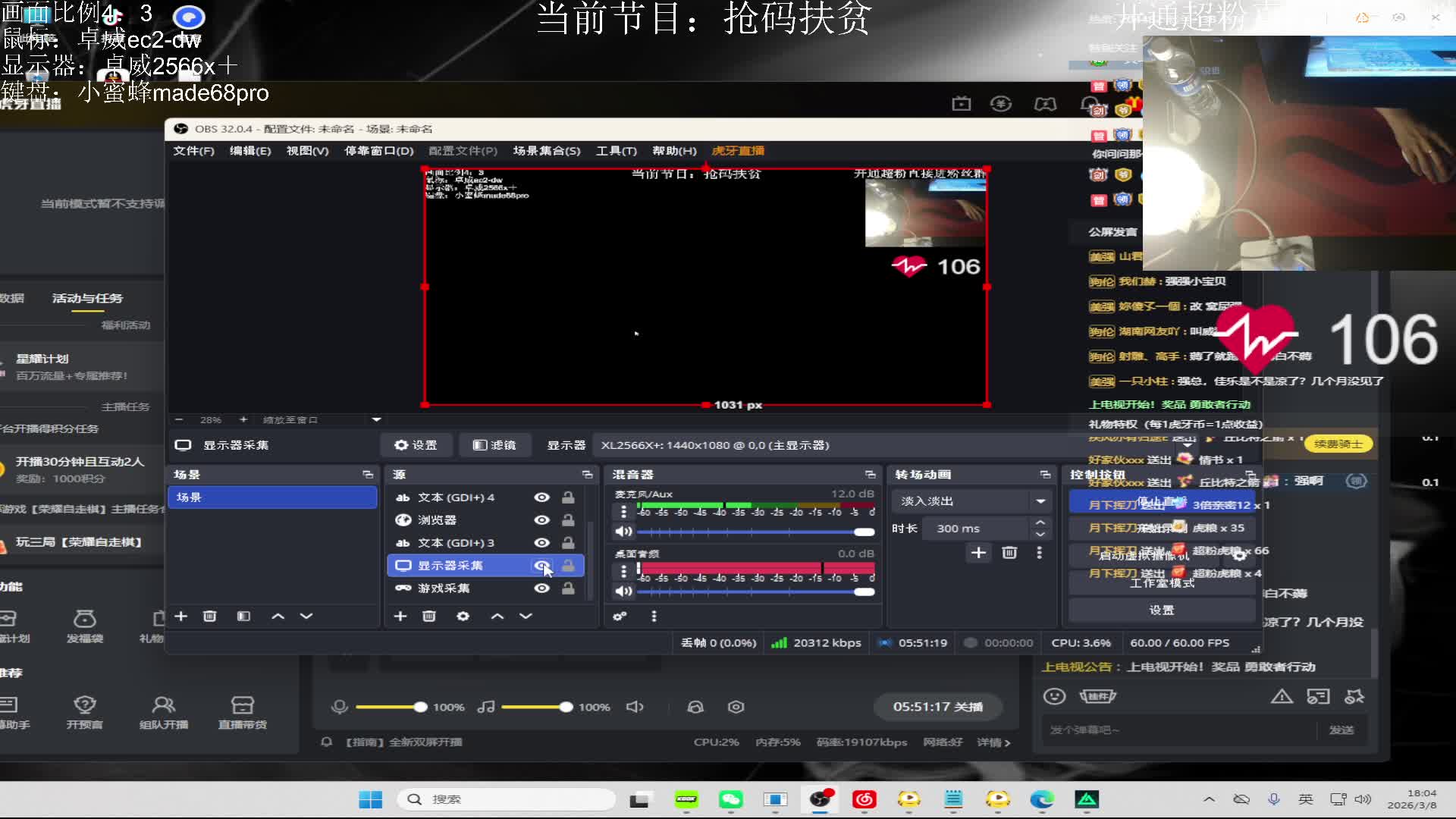Open source properties gear icon

[x=463, y=617]
